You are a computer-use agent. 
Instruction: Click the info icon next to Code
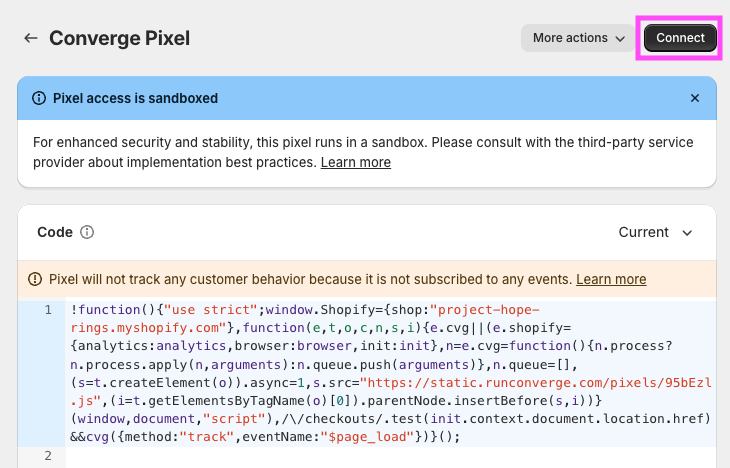(87, 232)
